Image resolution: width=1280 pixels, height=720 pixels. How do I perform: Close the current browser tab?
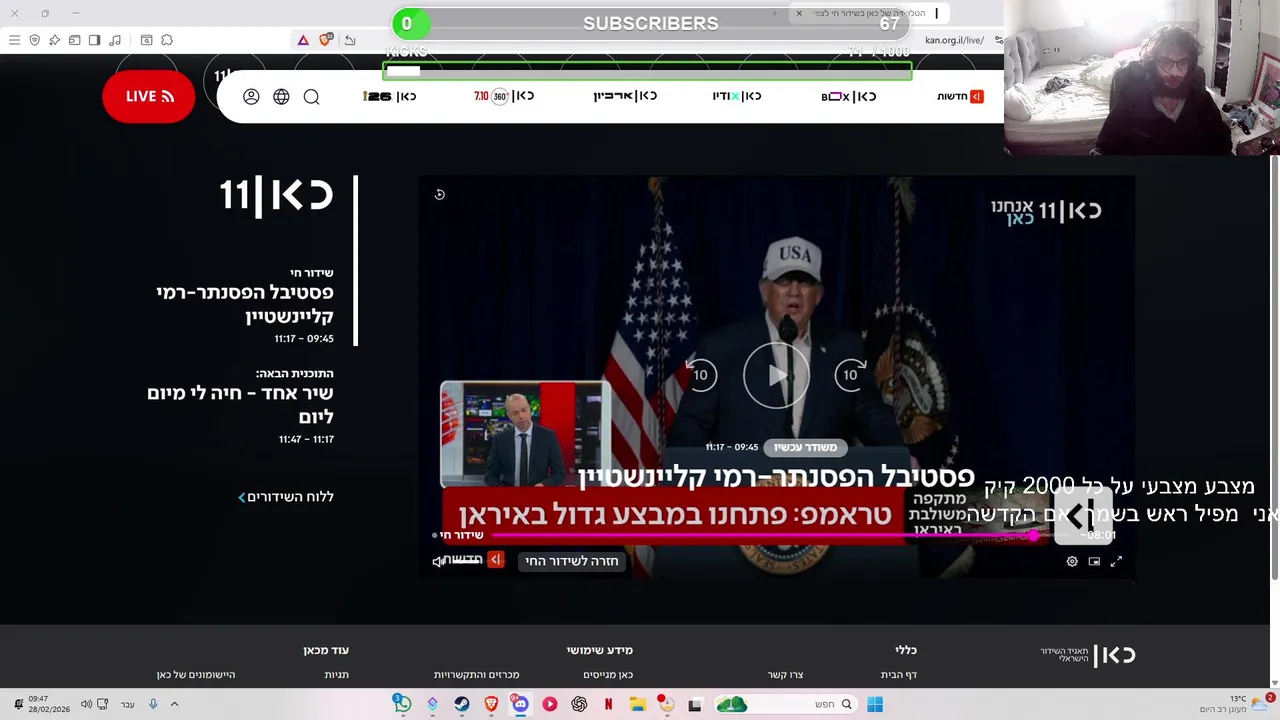click(x=799, y=13)
